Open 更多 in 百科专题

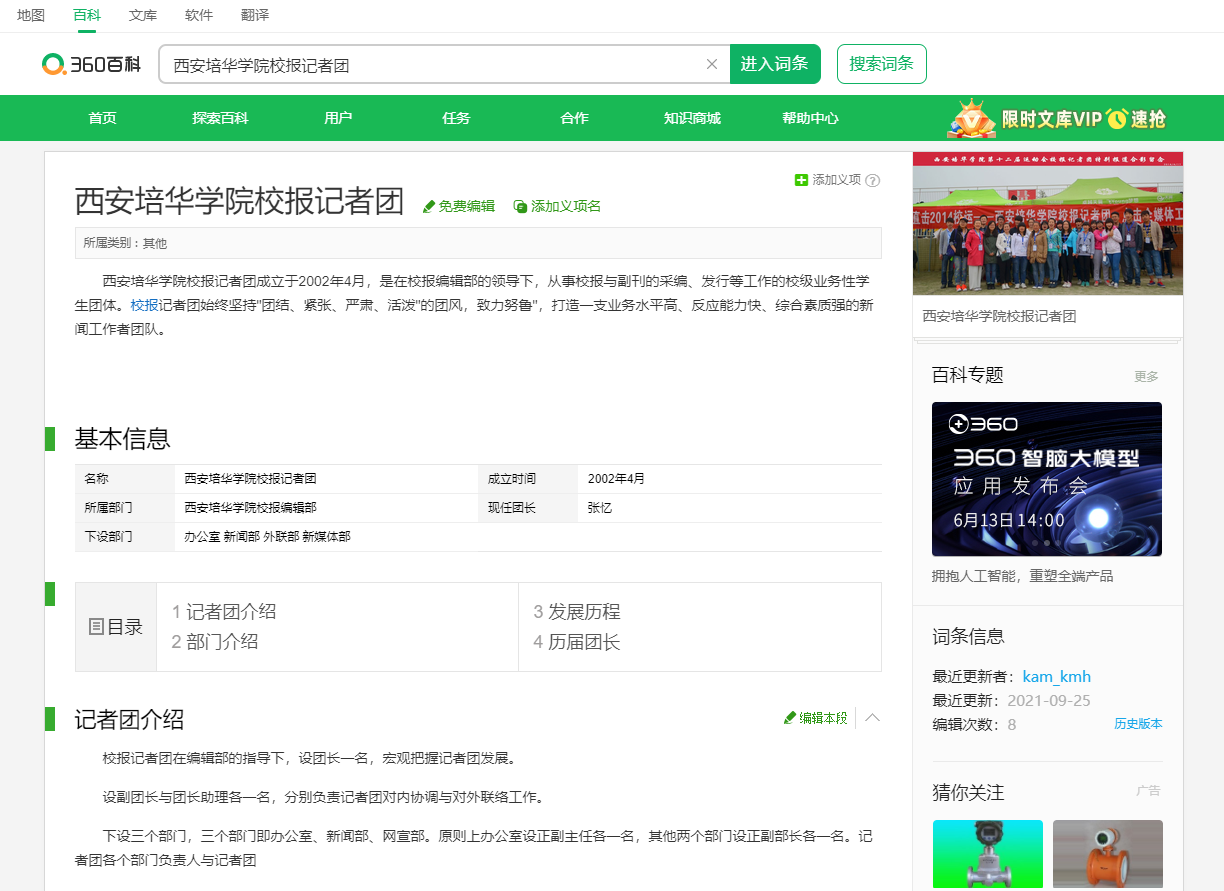pos(1146,376)
